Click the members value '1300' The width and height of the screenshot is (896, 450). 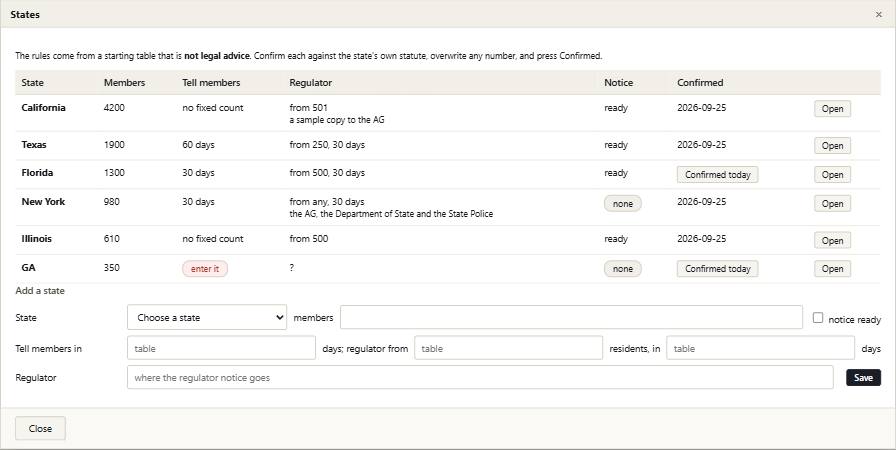[114, 172]
